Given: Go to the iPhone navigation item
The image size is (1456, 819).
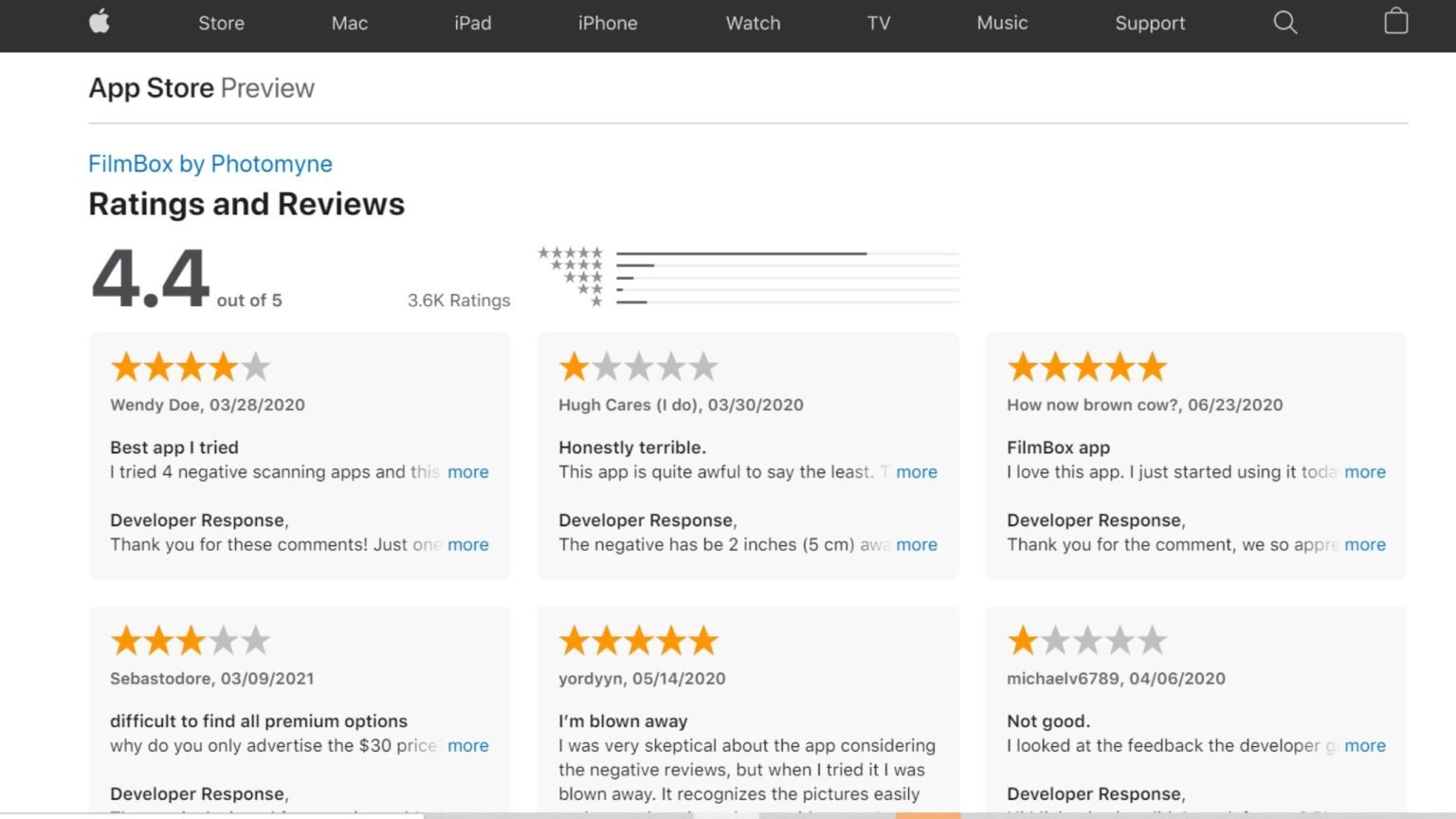Looking at the screenshot, I should pos(608,24).
